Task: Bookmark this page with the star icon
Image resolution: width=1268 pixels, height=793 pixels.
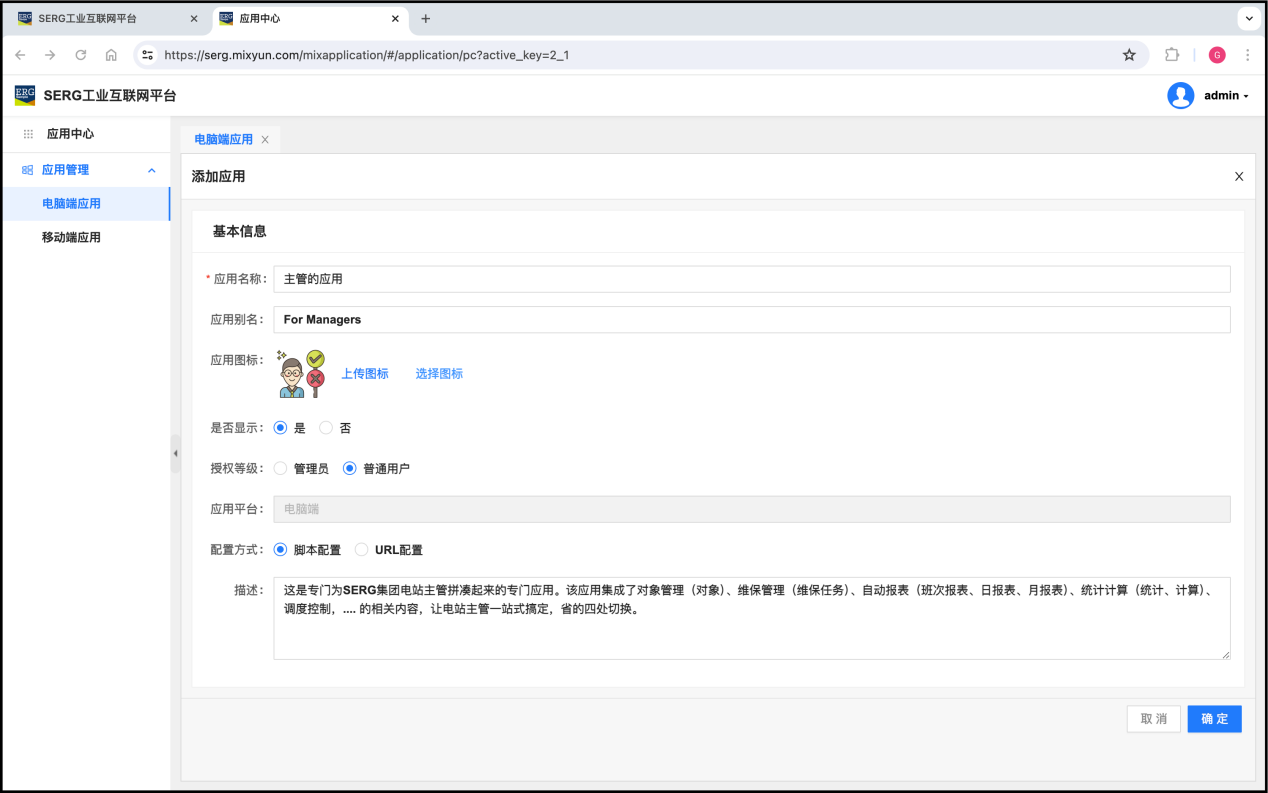Action: (x=1129, y=55)
